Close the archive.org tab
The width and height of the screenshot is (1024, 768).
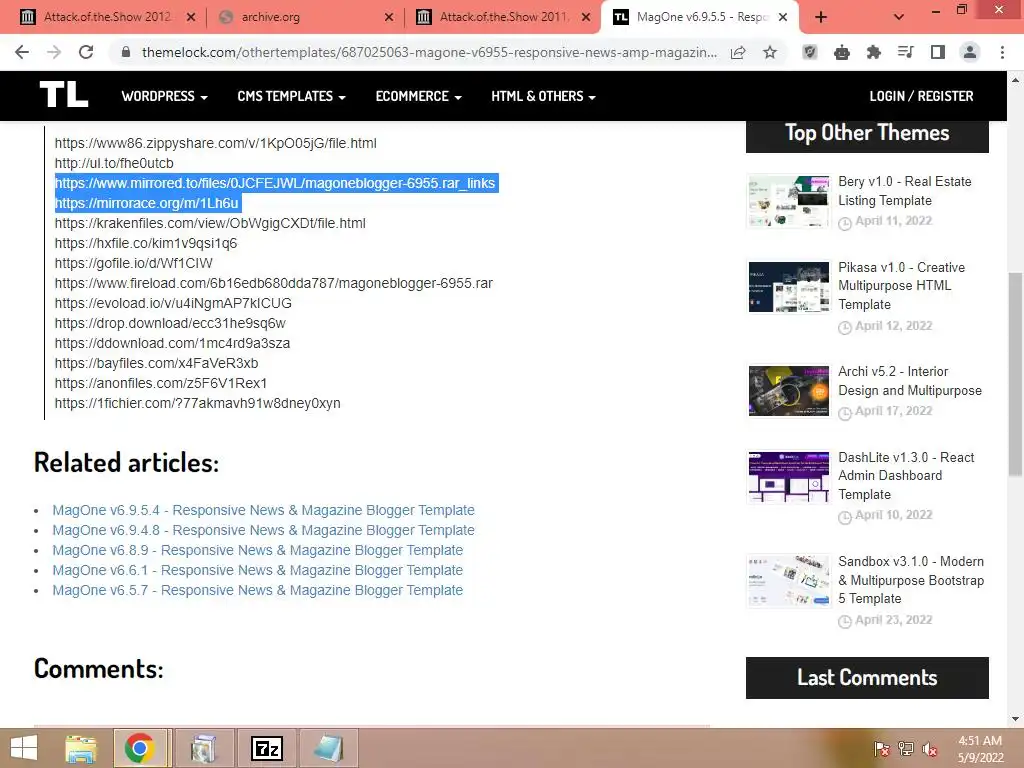pos(389,17)
